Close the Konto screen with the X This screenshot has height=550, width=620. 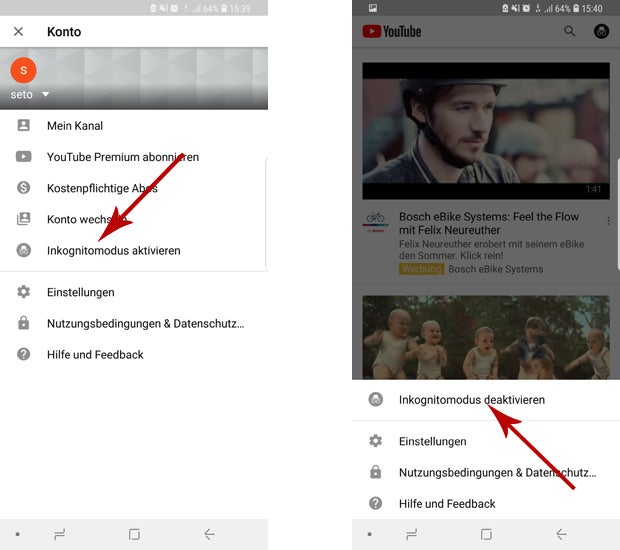(18, 31)
